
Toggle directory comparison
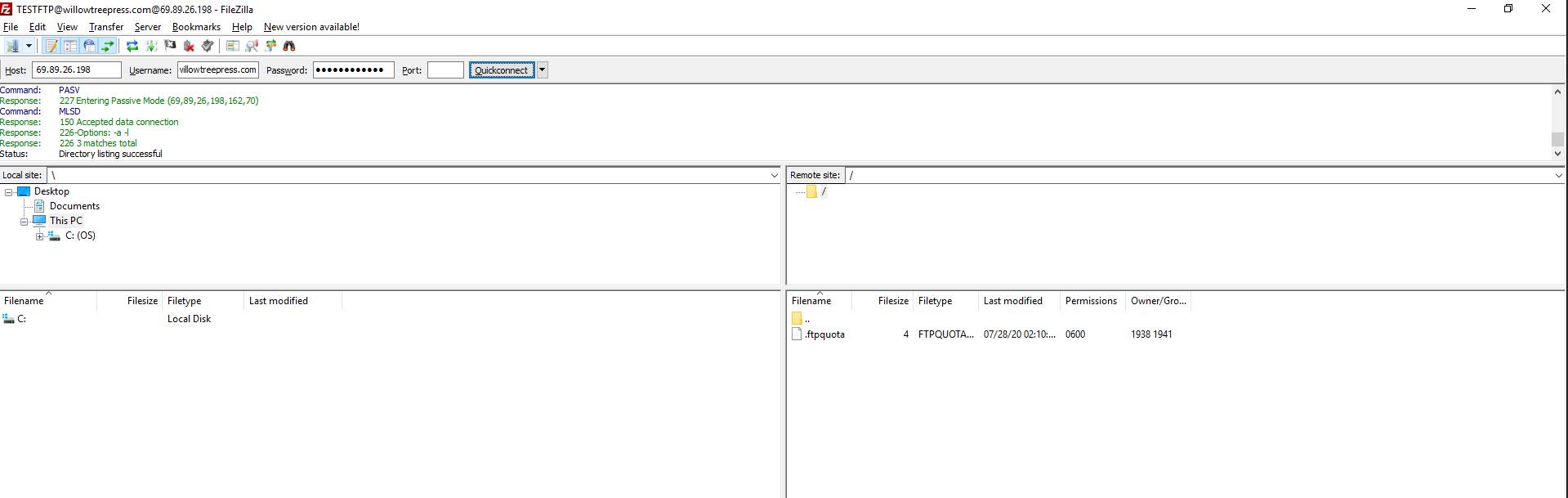(252, 46)
